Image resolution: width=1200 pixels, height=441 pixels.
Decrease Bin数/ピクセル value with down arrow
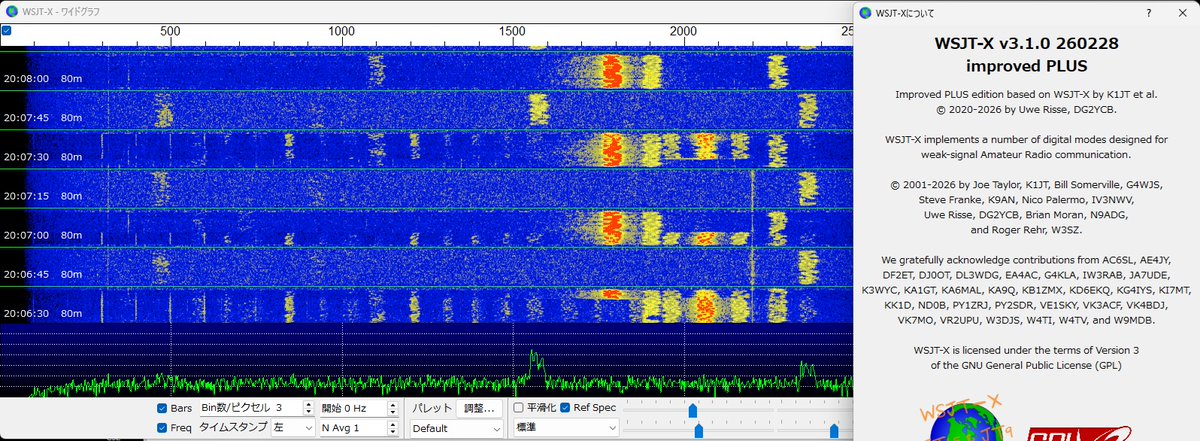tap(307, 412)
